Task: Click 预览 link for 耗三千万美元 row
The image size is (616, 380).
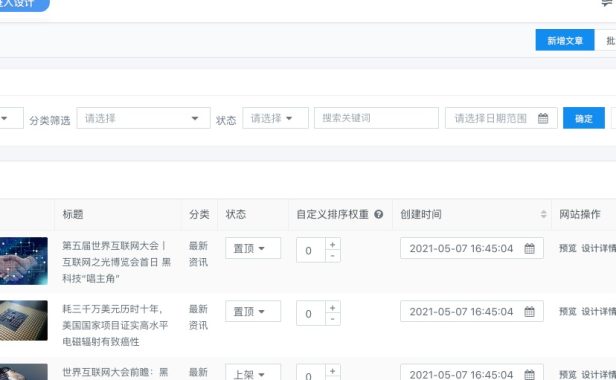Action: pos(568,311)
